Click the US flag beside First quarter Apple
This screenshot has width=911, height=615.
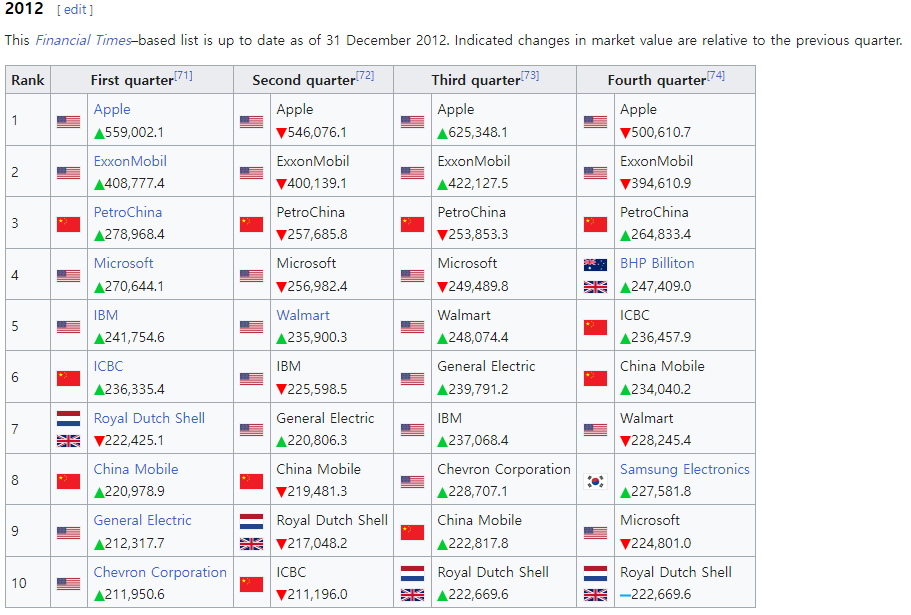pyautogui.click(x=69, y=121)
